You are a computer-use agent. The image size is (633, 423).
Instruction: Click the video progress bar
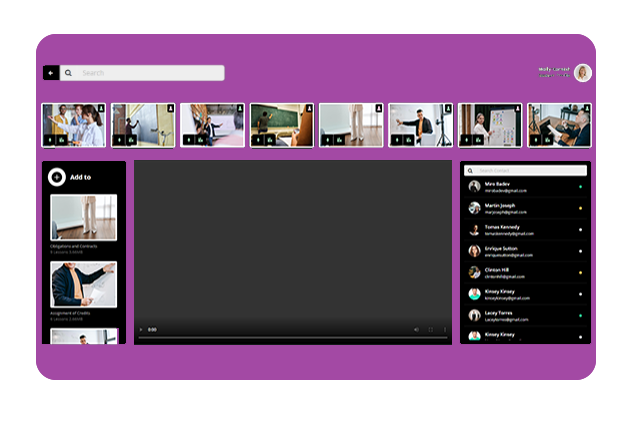coord(292,338)
